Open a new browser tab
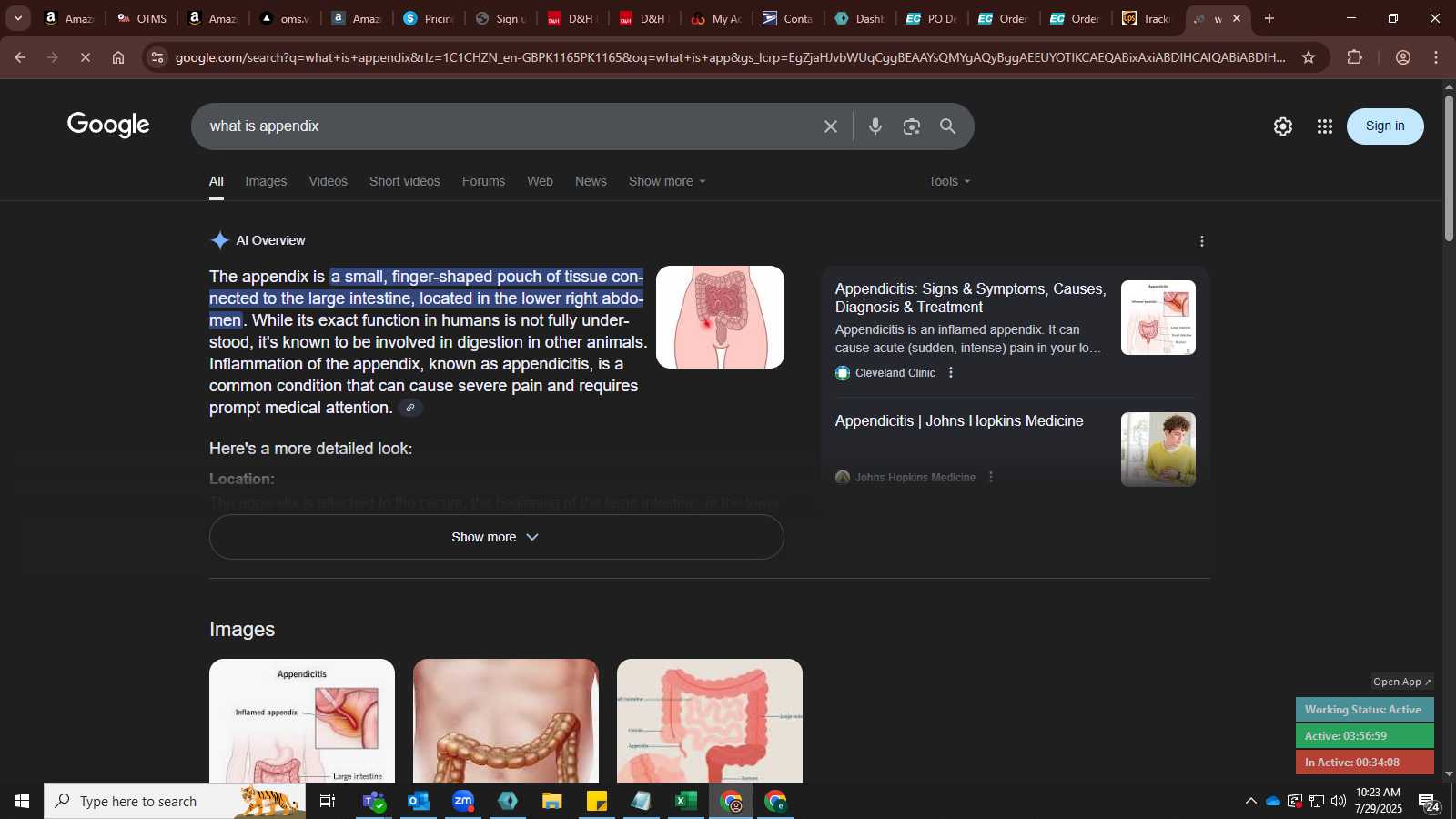This screenshot has height=819, width=1456. [x=1269, y=18]
